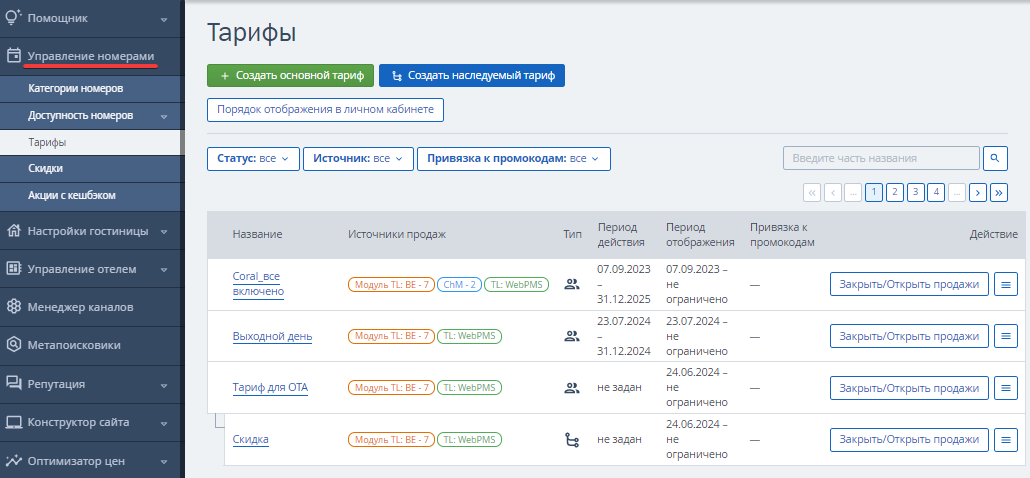
Task: Go to next page arrow
Action: pos(977,192)
